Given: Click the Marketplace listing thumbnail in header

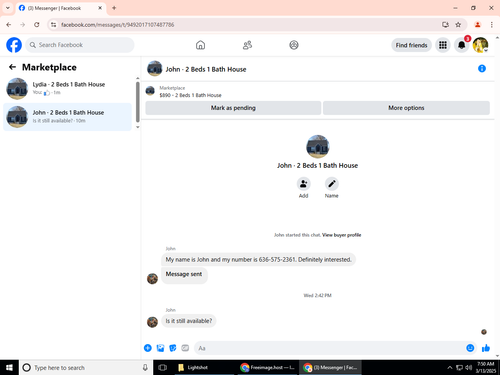Looking at the screenshot, I should click(150, 91).
